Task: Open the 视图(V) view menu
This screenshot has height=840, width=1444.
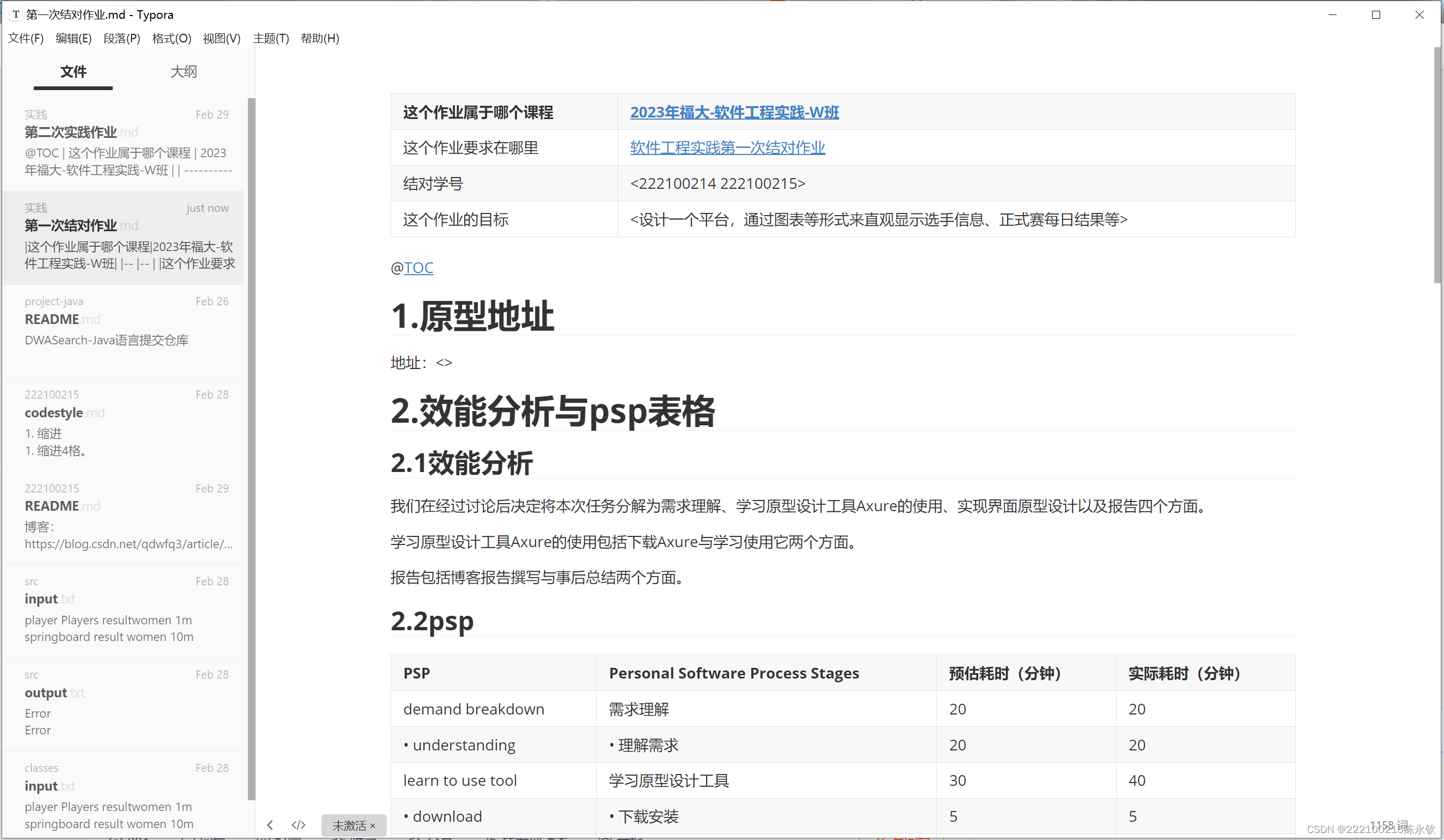Action: (x=221, y=39)
